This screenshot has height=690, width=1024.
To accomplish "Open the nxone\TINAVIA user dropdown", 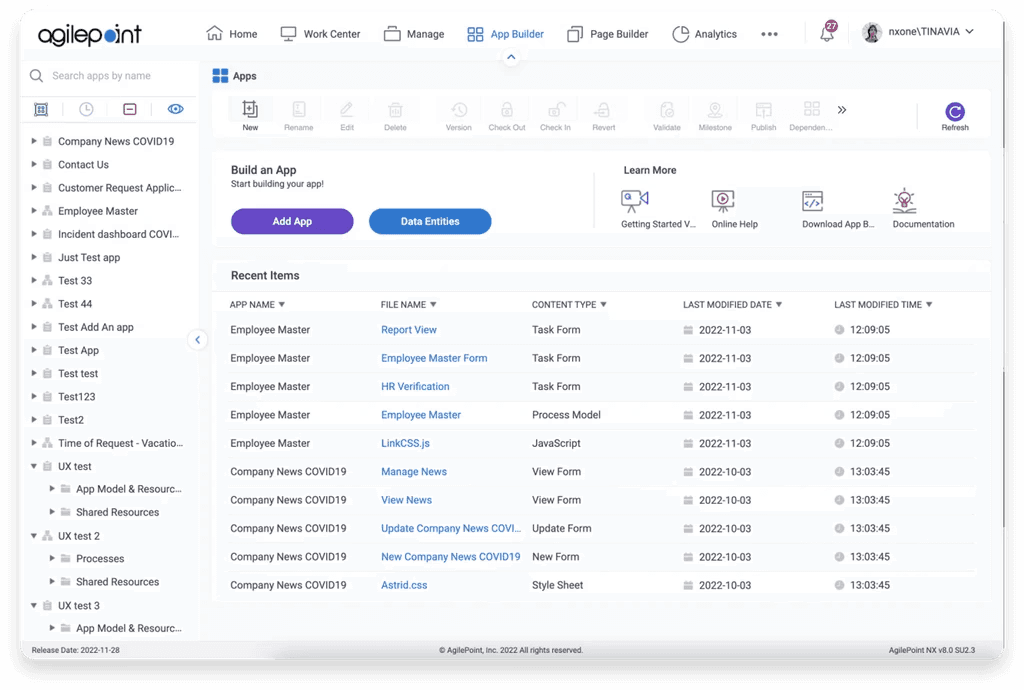I will (x=931, y=31).
